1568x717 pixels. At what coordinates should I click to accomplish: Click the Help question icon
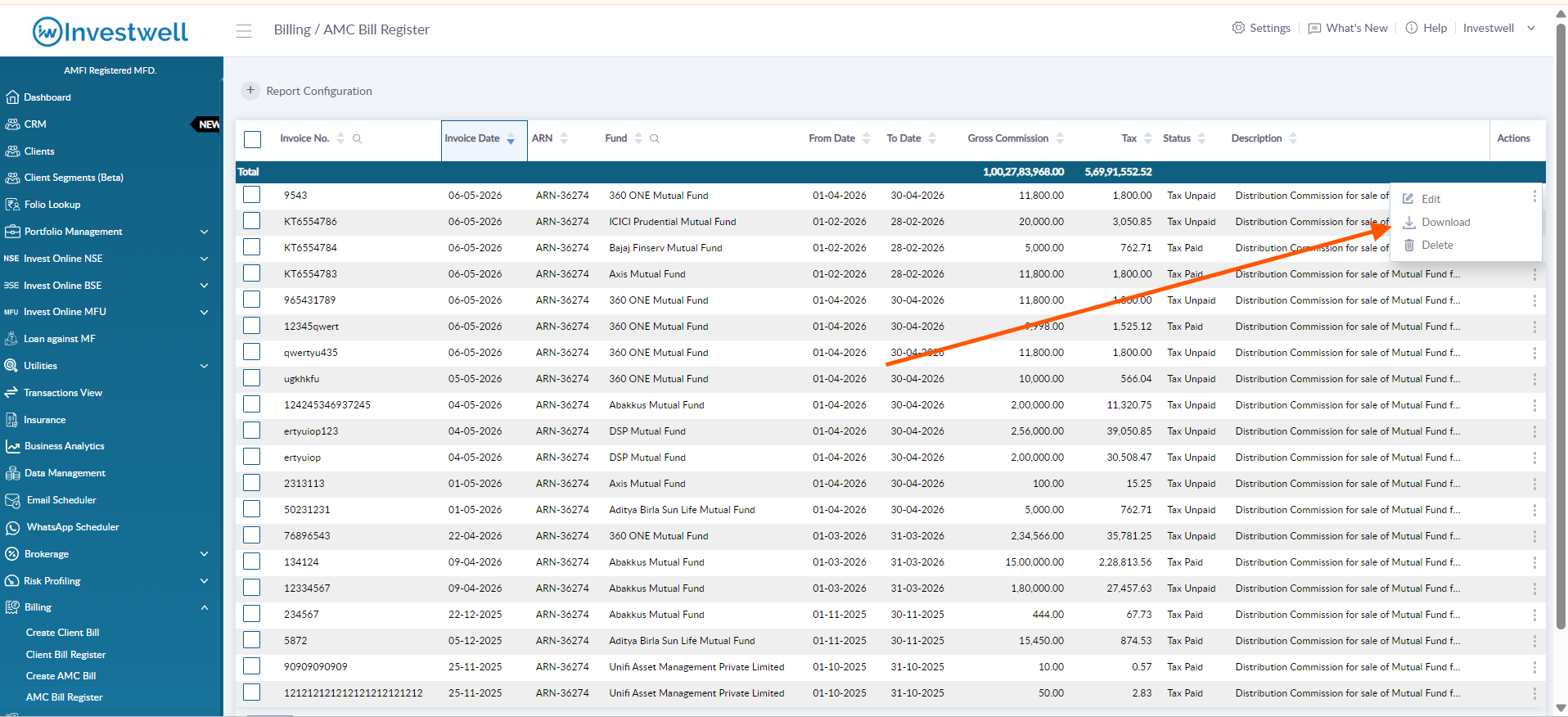[x=1412, y=28]
